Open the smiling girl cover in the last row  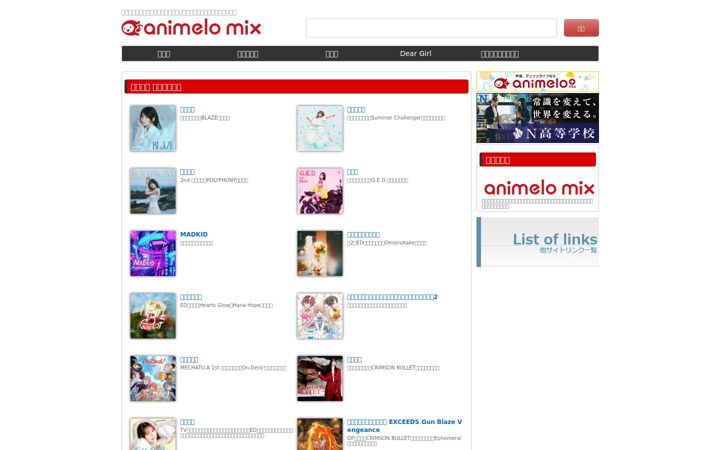point(153,434)
